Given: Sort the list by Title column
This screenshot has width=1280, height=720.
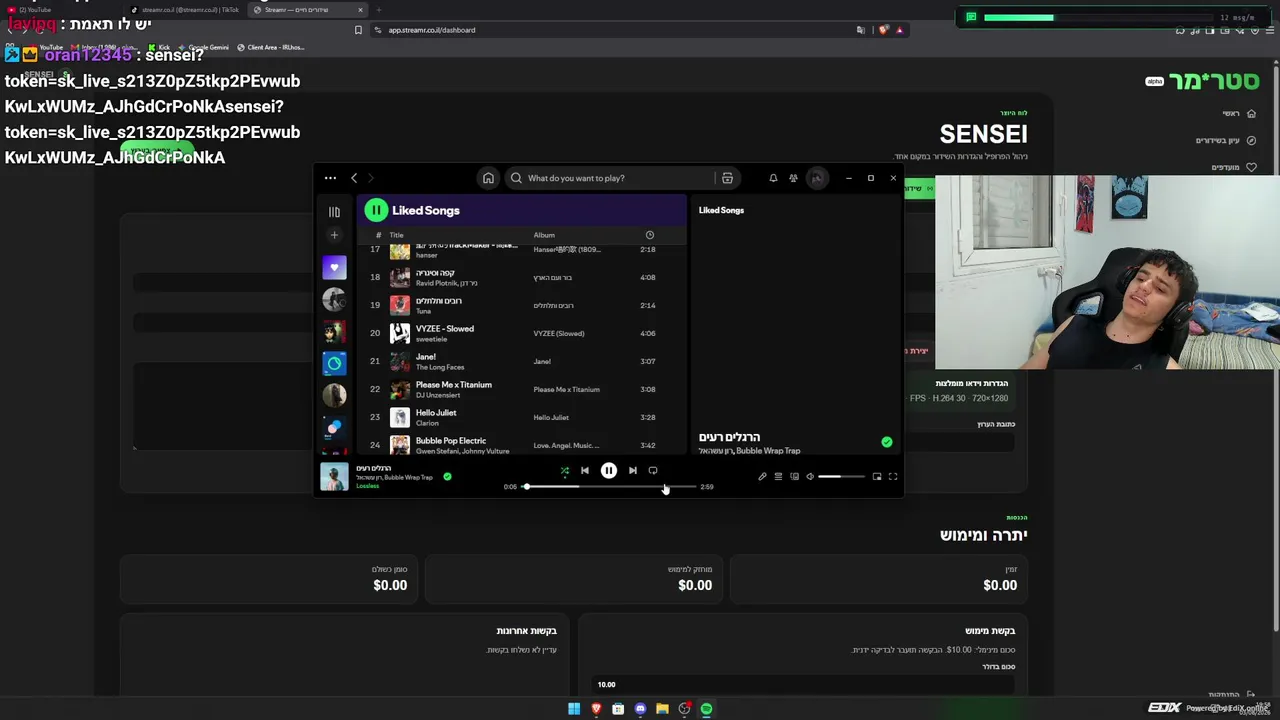Looking at the screenshot, I should 396,235.
